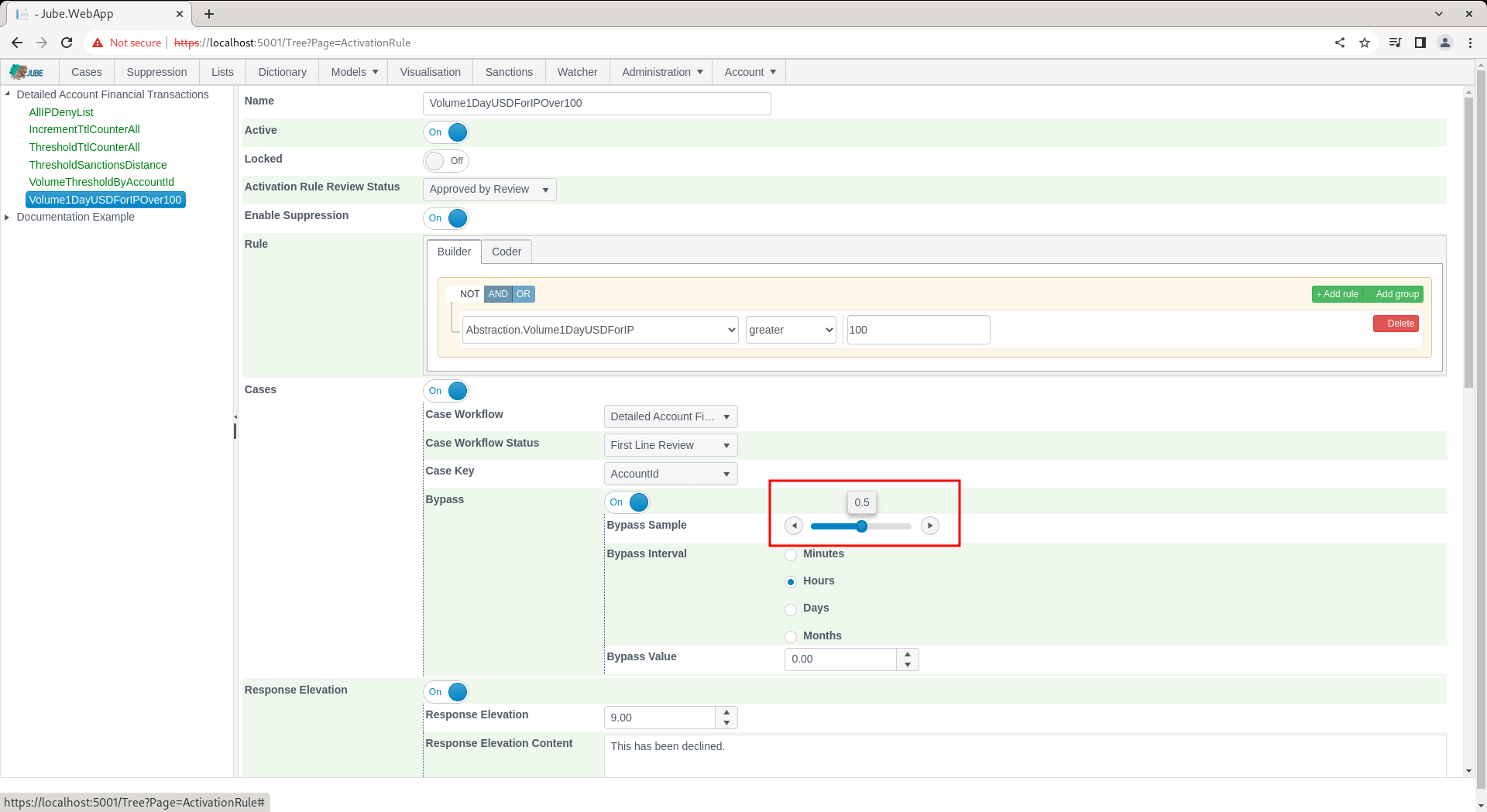Share this page via share icon

pos(1340,43)
